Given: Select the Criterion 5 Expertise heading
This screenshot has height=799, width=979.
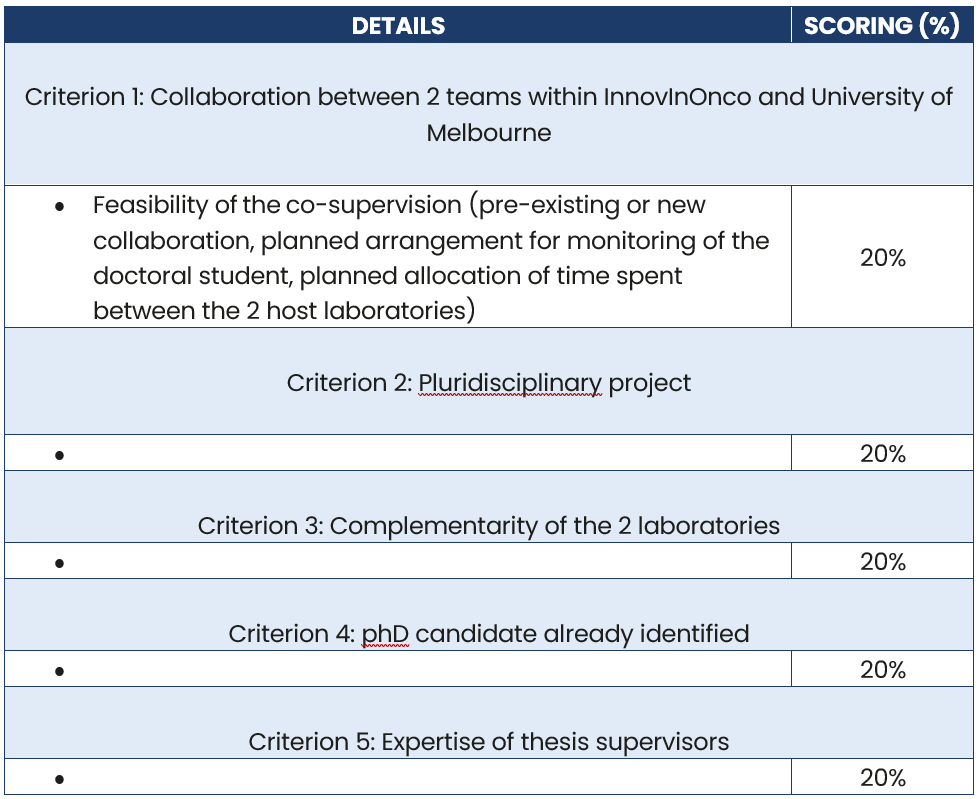Looking at the screenshot, I should pos(488,742).
